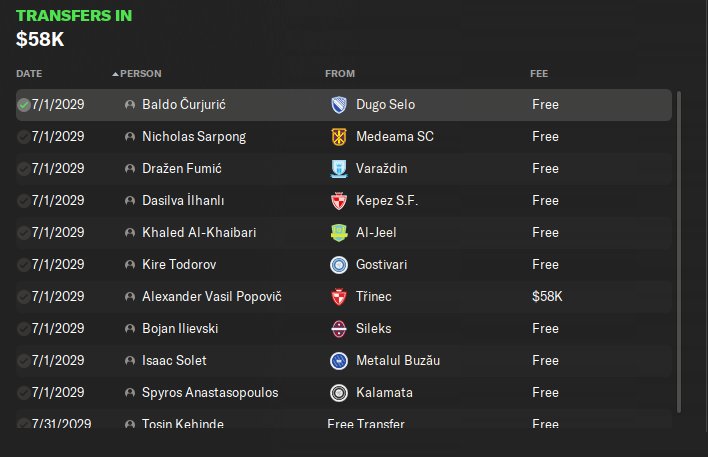The width and height of the screenshot is (708, 457).
Task: Sort transfers by the FEE column
Action: coord(539,74)
